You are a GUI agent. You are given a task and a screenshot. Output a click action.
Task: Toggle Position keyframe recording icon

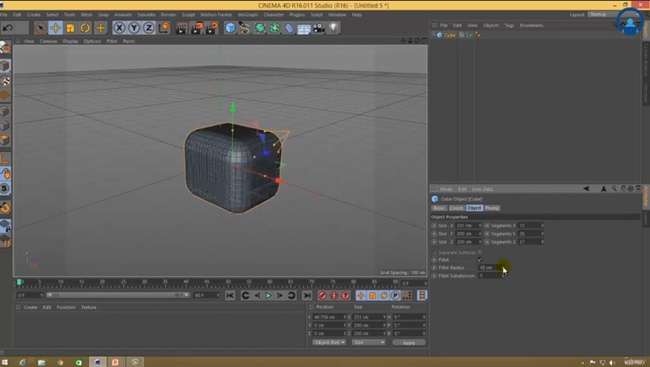tap(361, 295)
